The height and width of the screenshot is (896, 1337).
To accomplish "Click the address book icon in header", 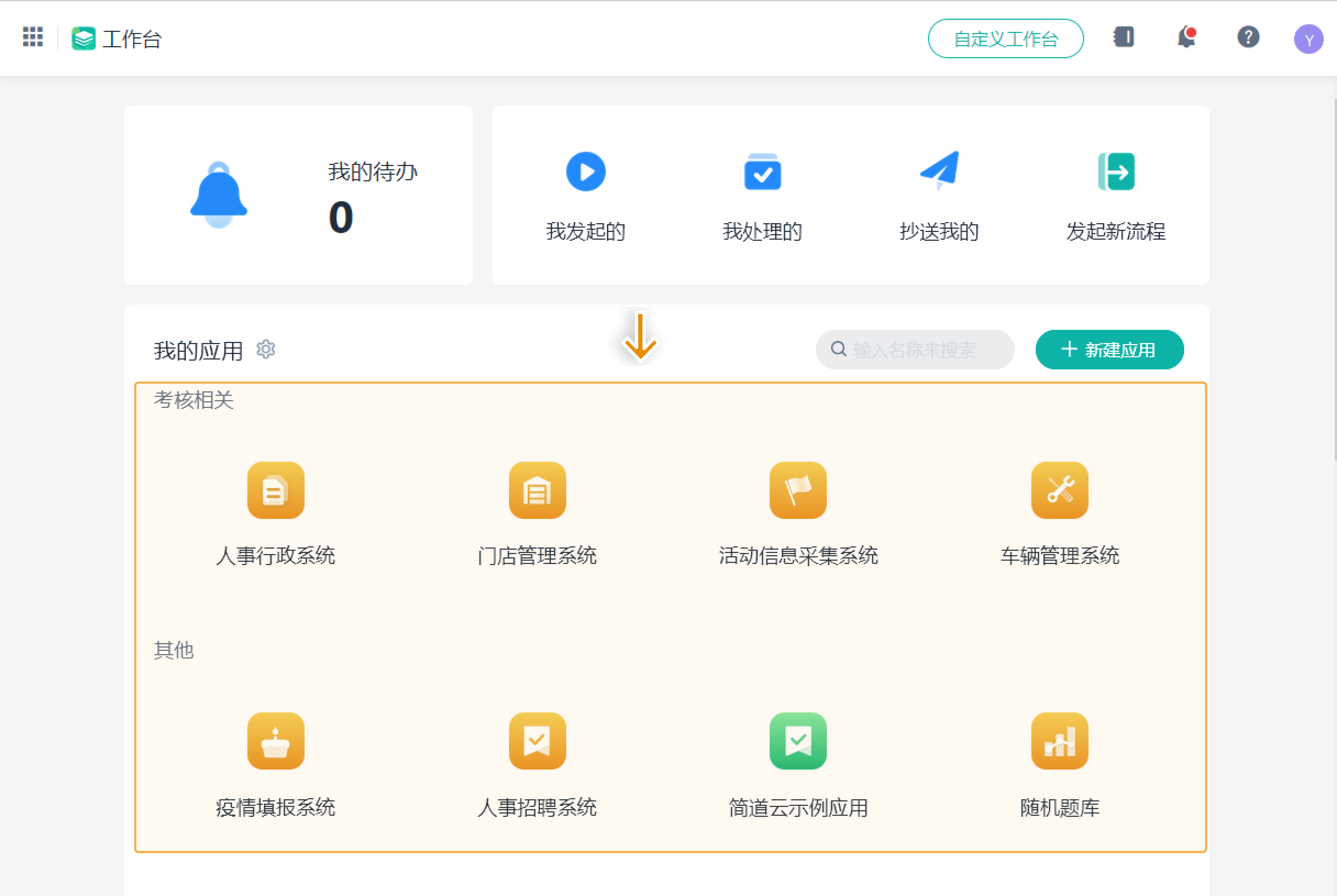I will point(1123,38).
